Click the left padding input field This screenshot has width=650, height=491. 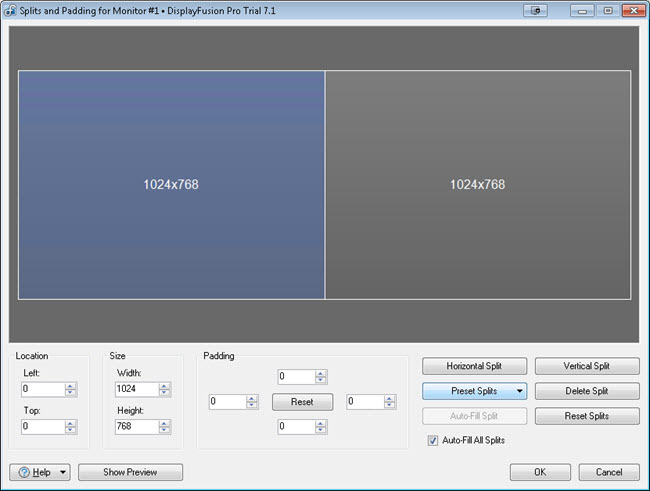(x=227, y=401)
